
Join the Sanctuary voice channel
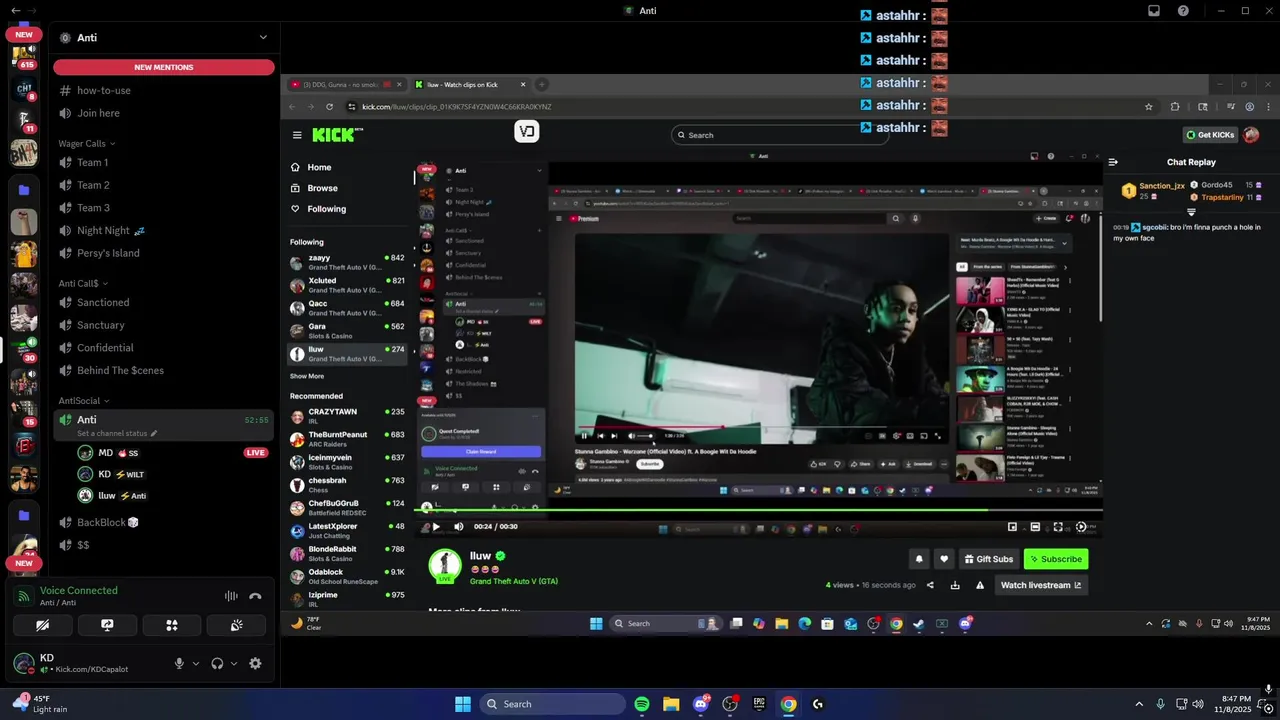pyautogui.click(x=101, y=325)
